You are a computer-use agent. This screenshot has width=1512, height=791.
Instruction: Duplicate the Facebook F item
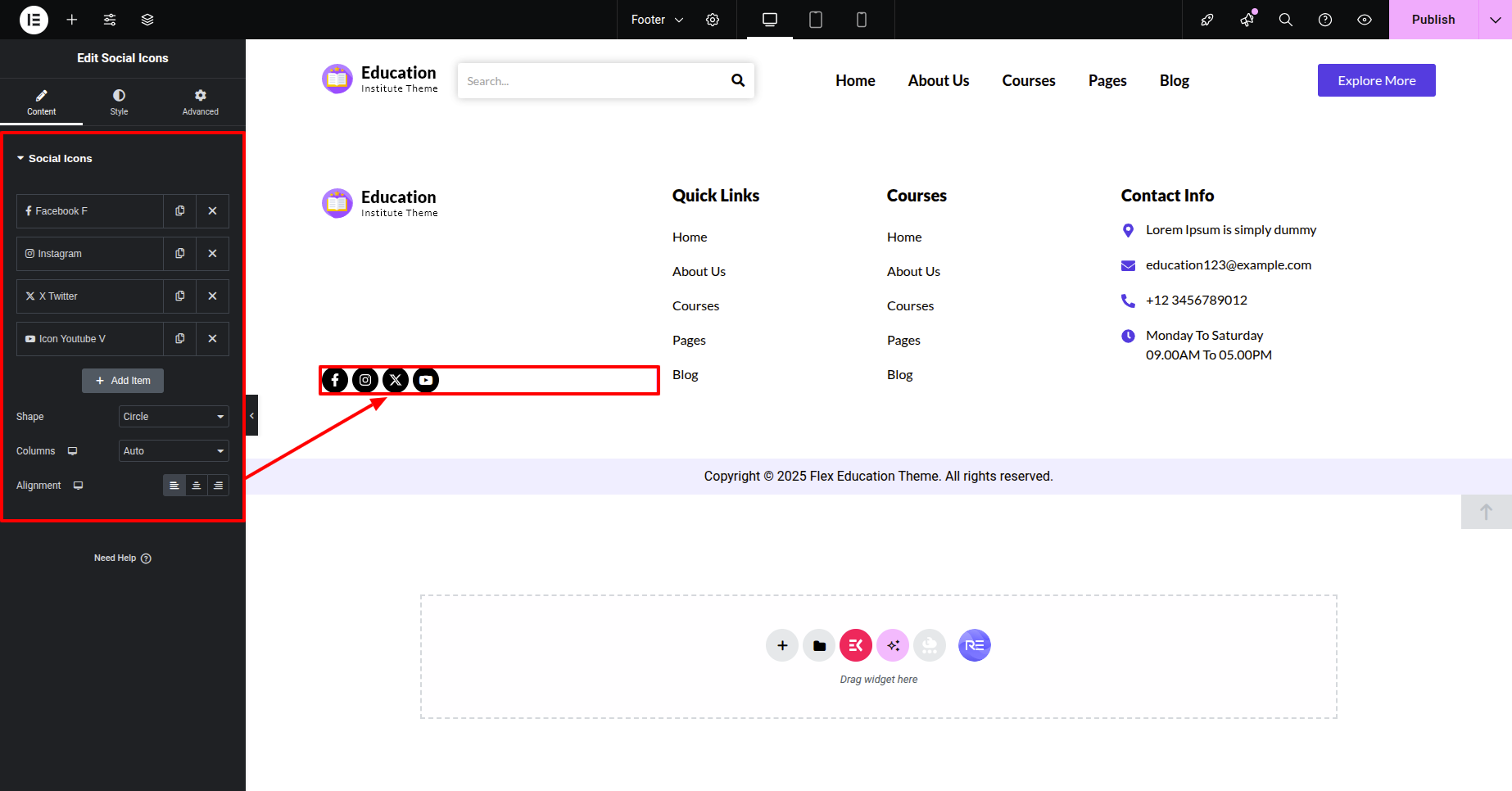pos(179,211)
